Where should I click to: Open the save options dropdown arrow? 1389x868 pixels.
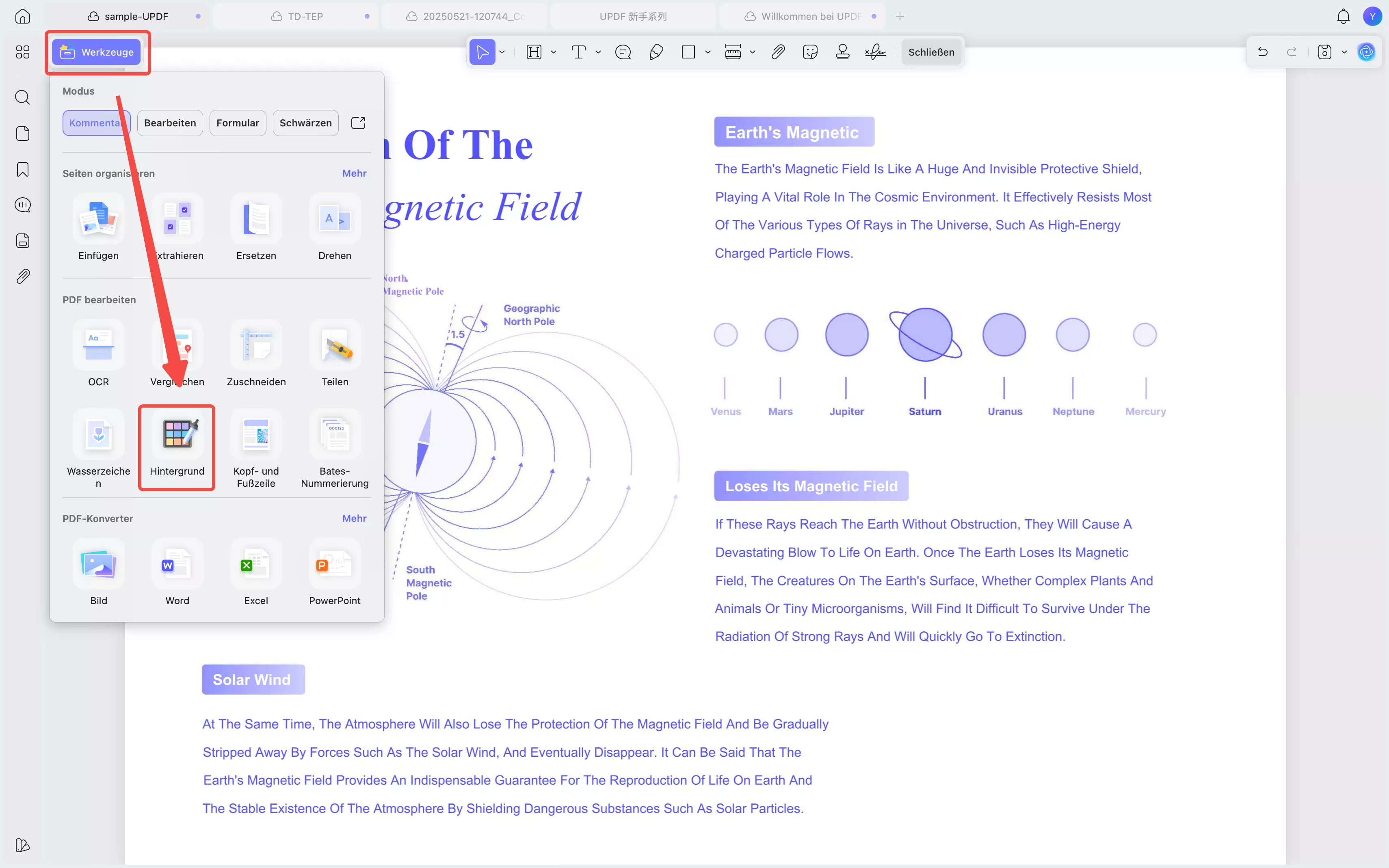click(1344, 52)
